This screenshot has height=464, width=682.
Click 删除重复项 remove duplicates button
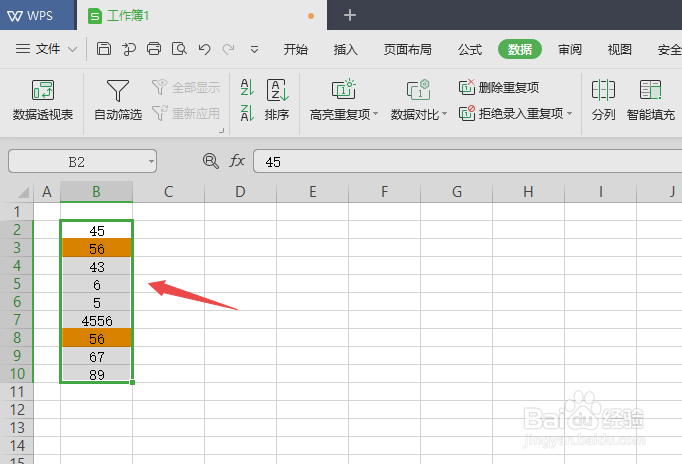499,87
